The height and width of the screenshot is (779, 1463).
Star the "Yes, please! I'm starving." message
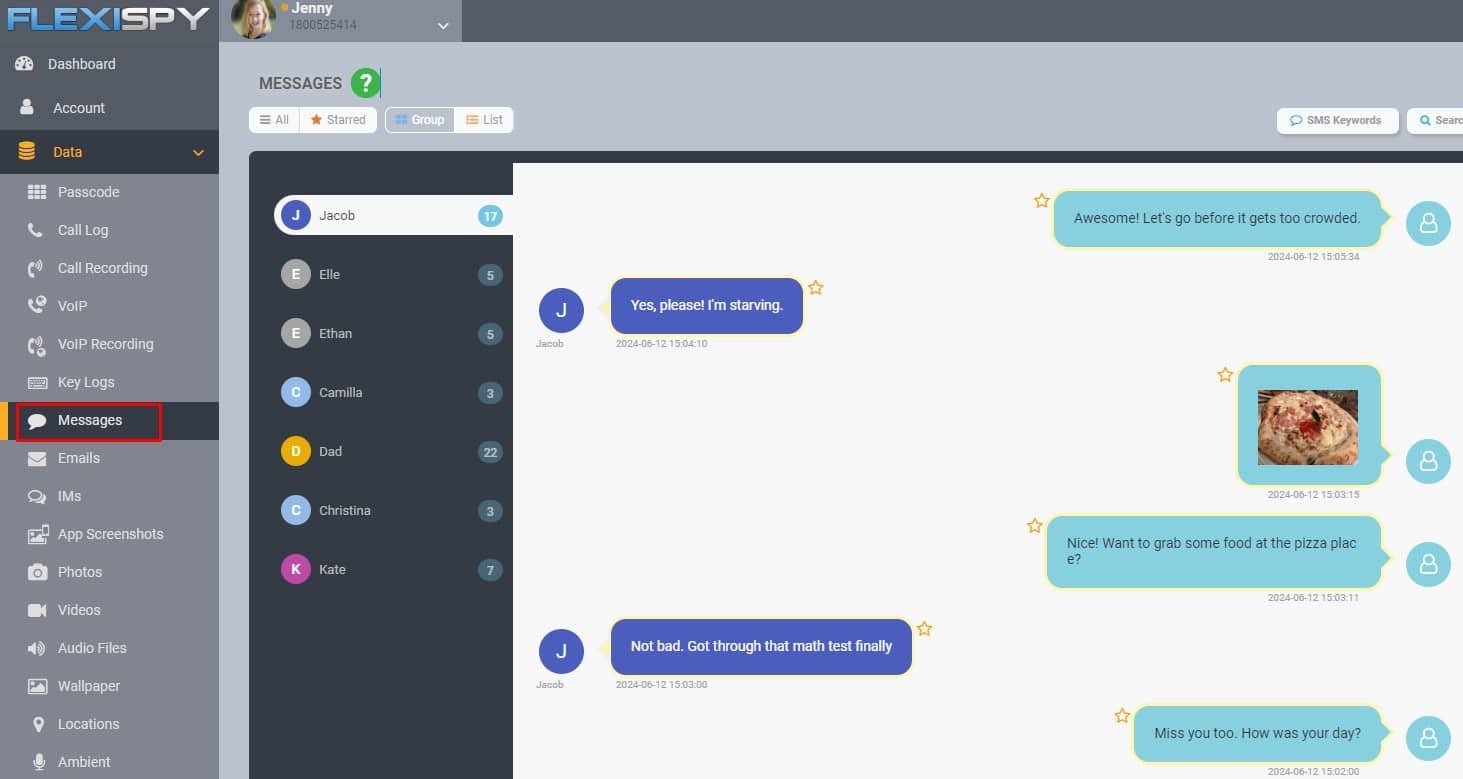pos(816,288)
